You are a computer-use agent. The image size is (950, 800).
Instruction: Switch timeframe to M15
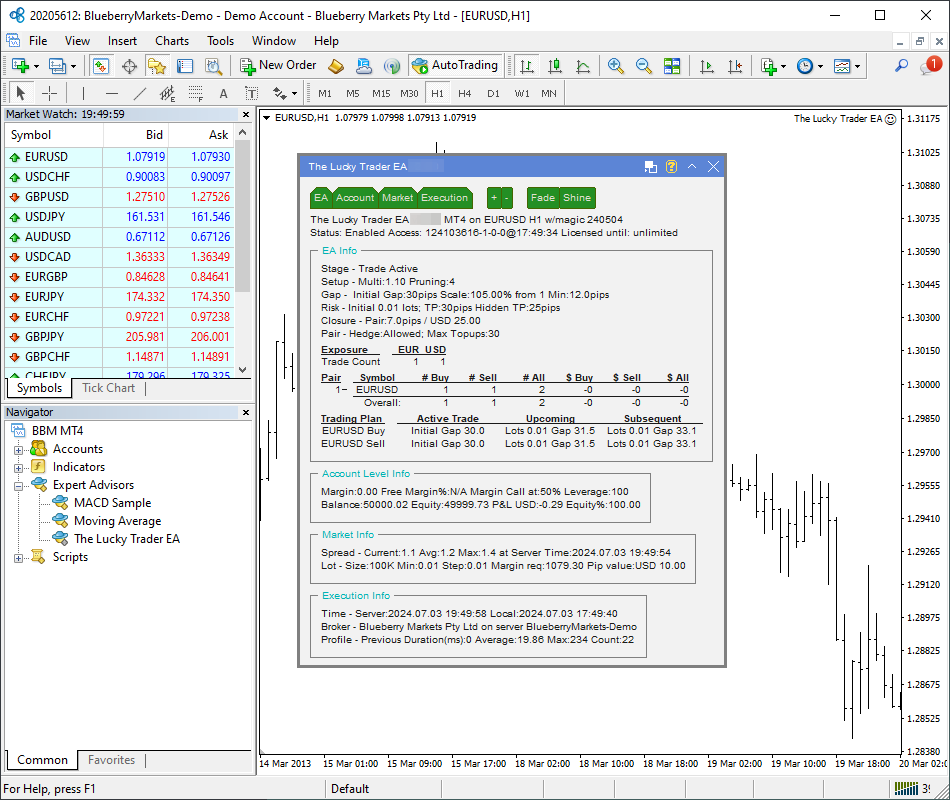[381, 93]
